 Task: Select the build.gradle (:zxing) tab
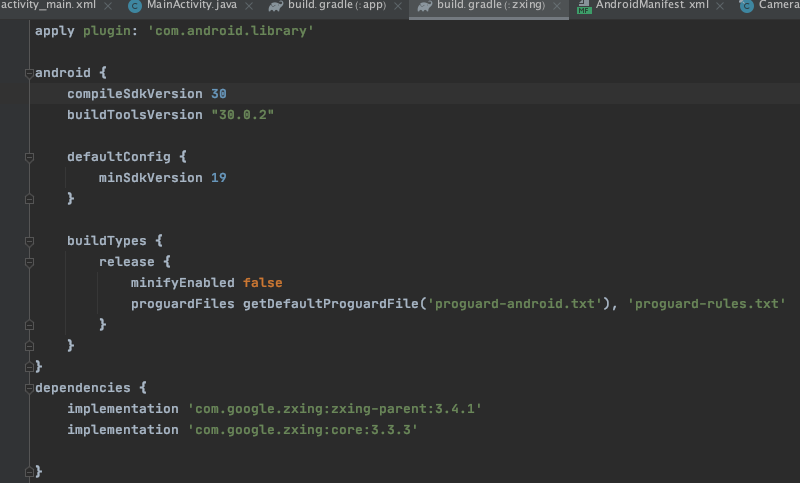pyautogui.click(x=491, y=5)
